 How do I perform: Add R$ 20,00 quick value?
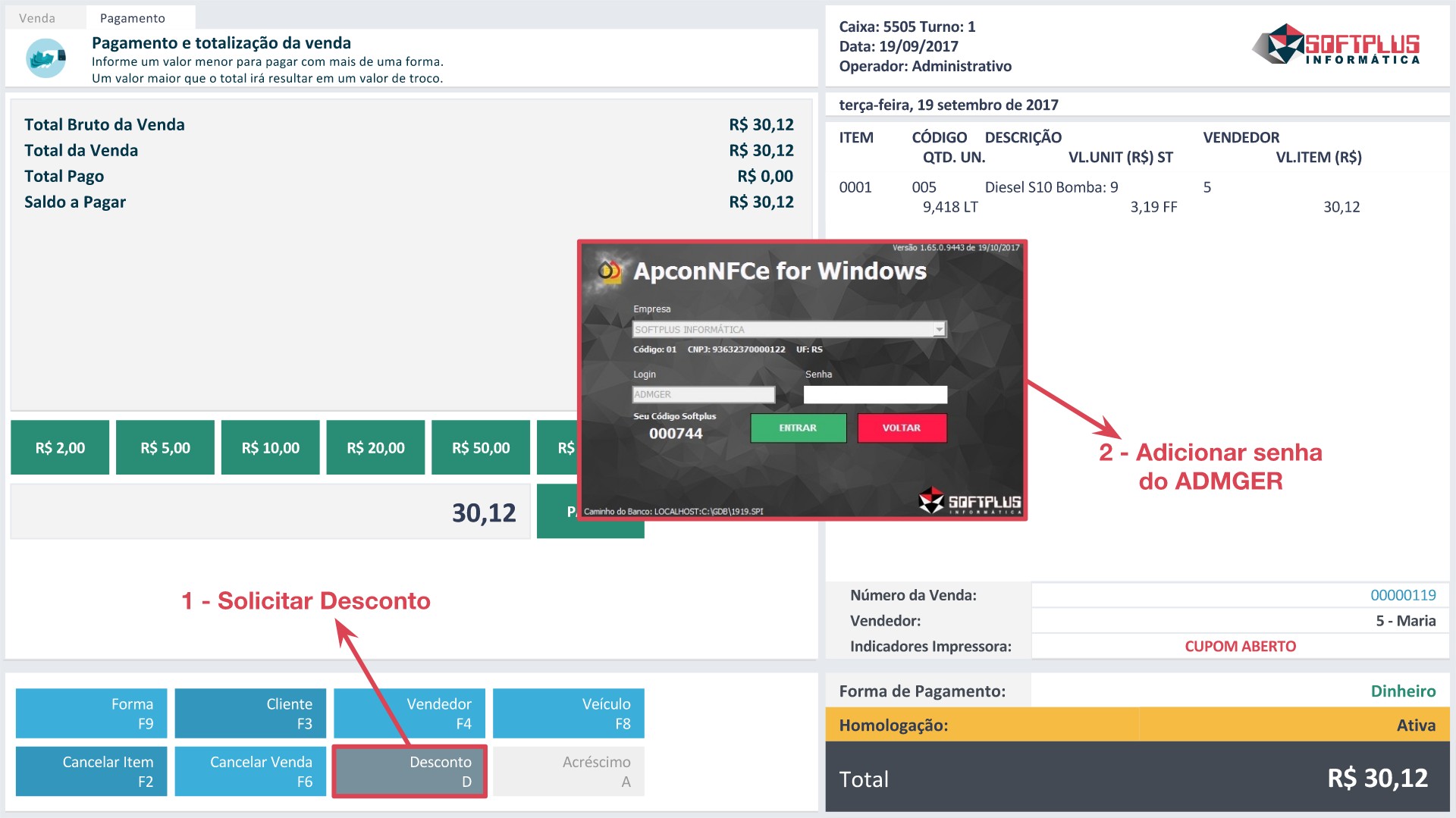pos(376,447)
